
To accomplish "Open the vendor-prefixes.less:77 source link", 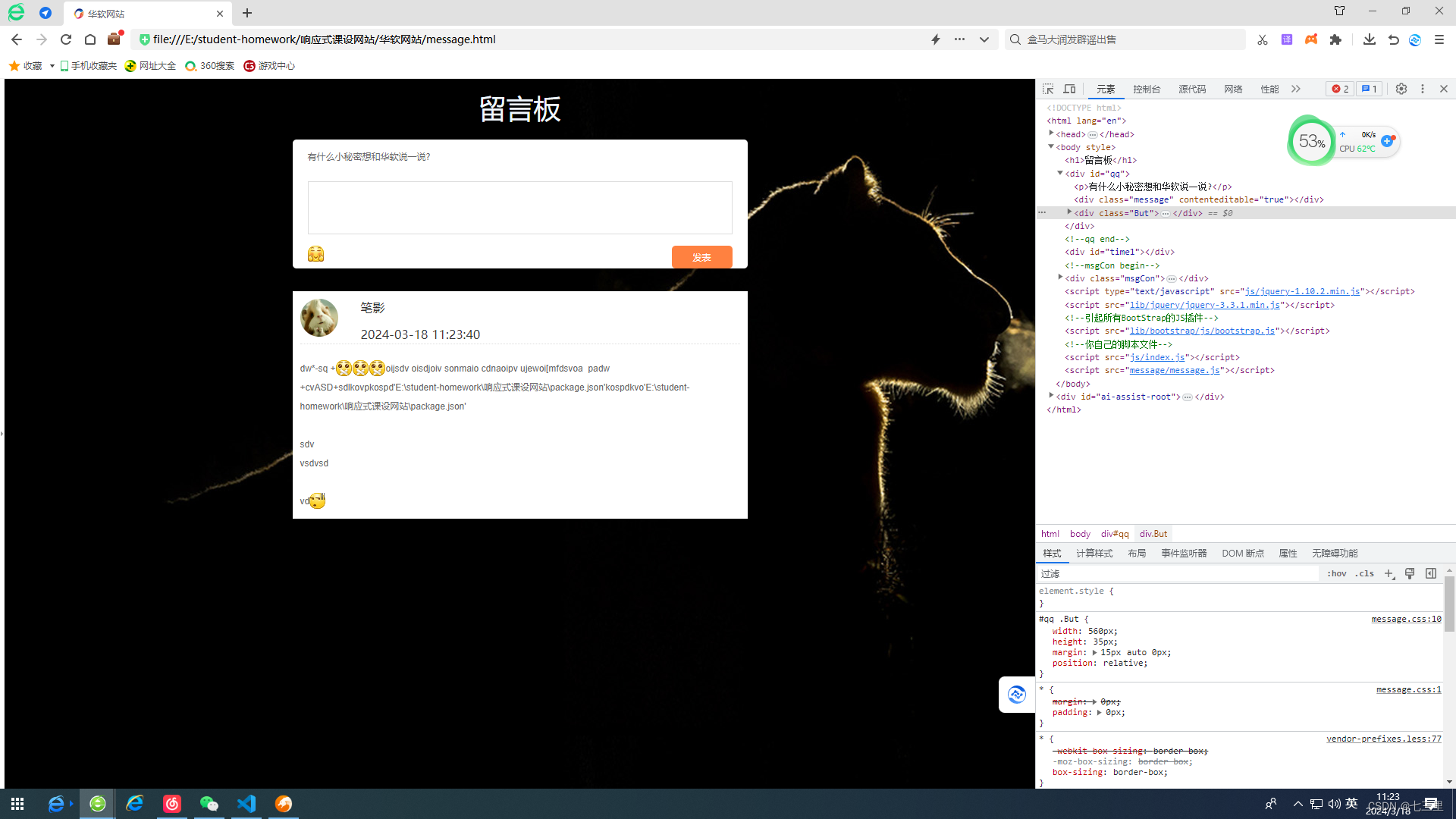I will click(x=1384, y=739).
